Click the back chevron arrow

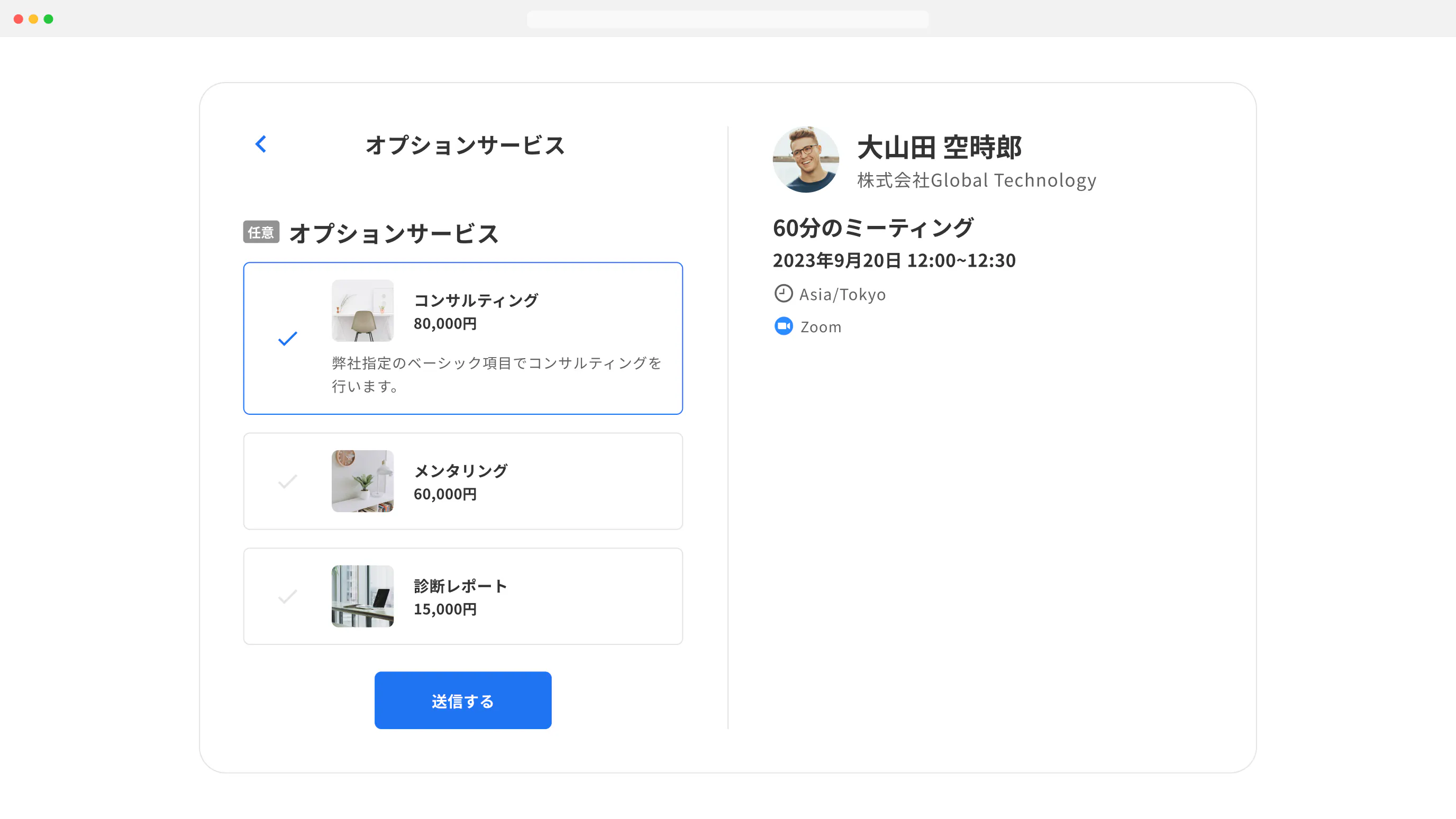(260, 144)
